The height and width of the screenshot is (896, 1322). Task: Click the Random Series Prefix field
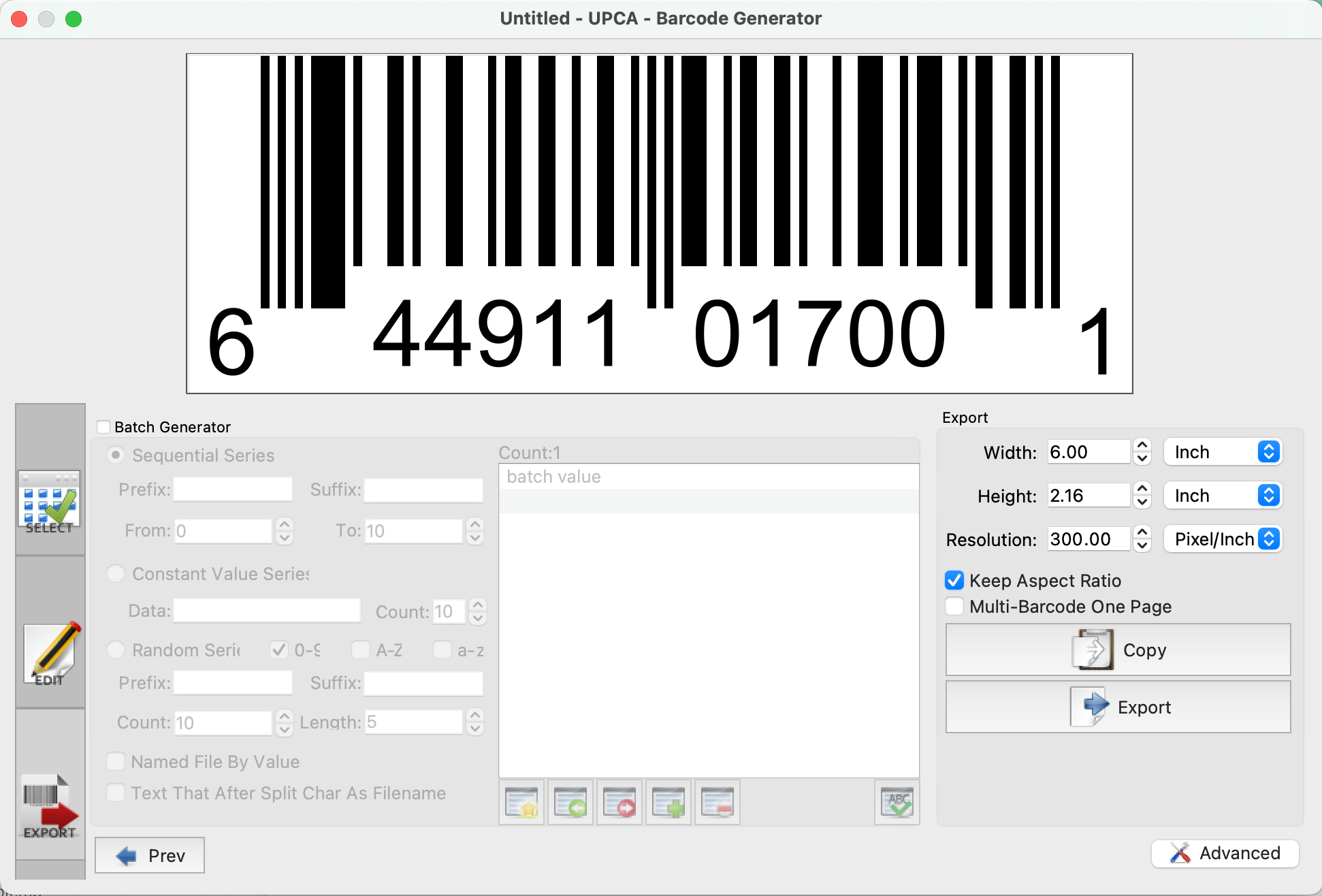(x=233, y=683)
